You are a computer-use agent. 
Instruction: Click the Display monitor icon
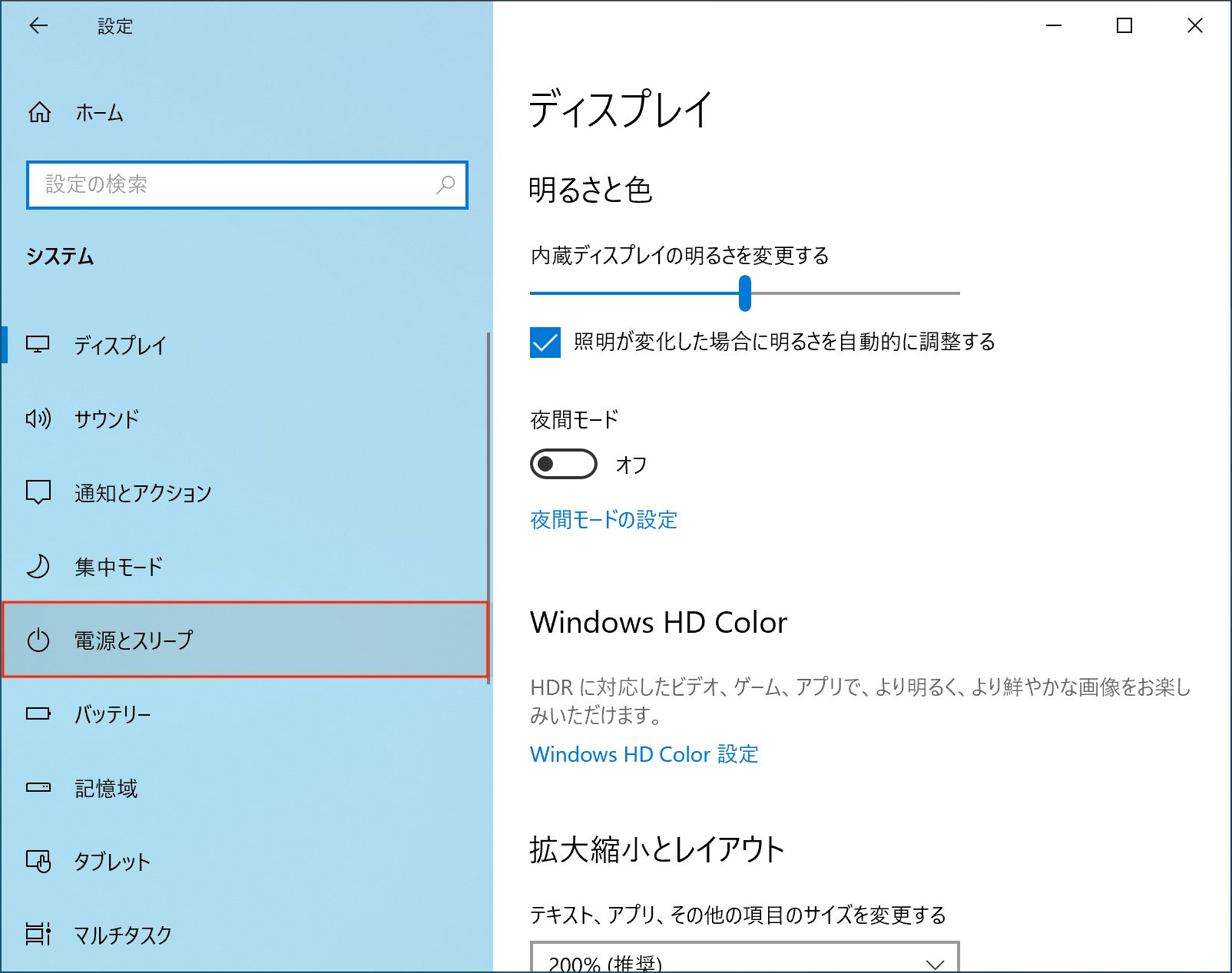pyautogui.click(x=38, y=345)
